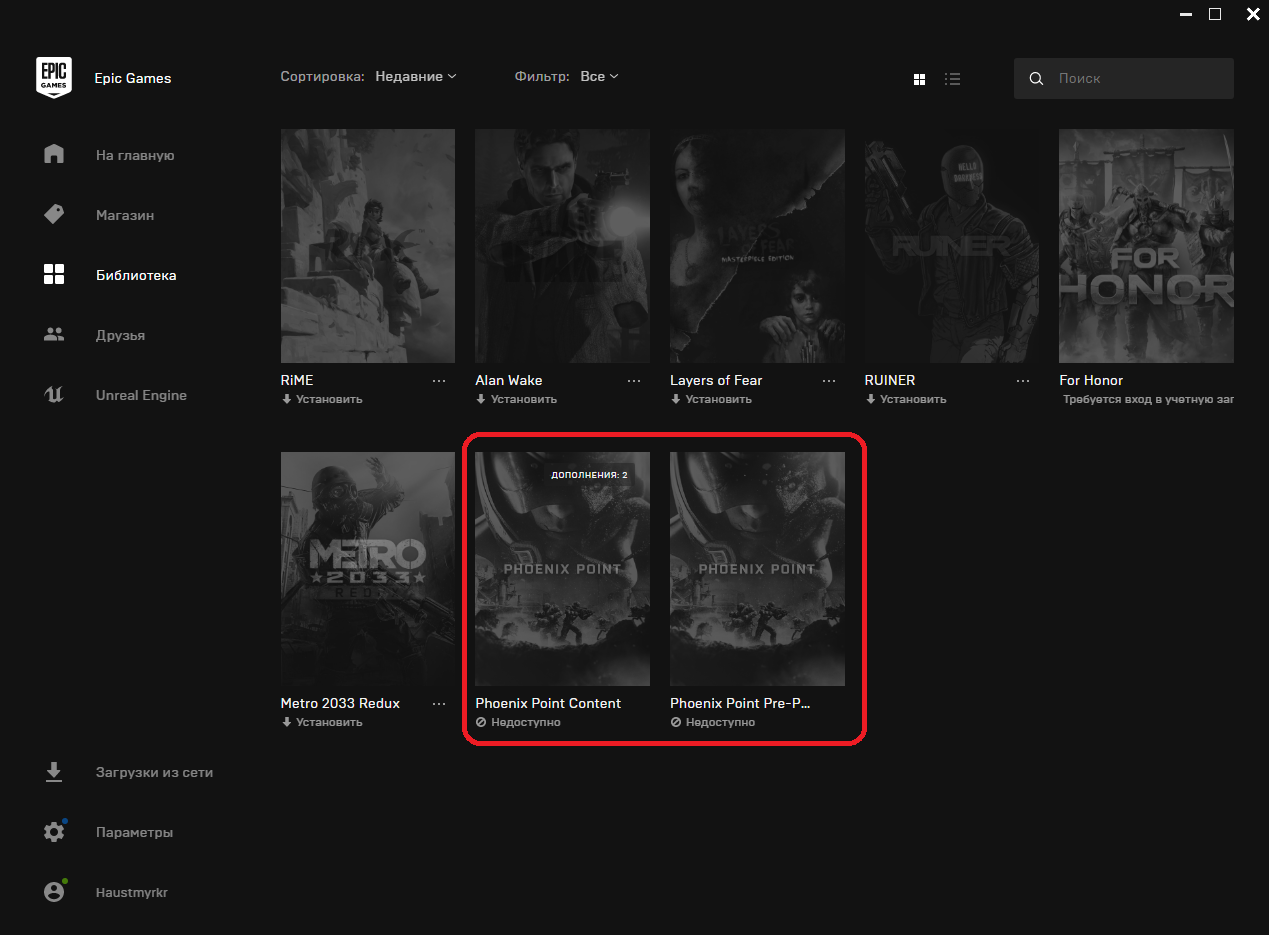Open the Home page via house icon
This screenshot has height=935, width=1269.
click(x=54, y=155)
